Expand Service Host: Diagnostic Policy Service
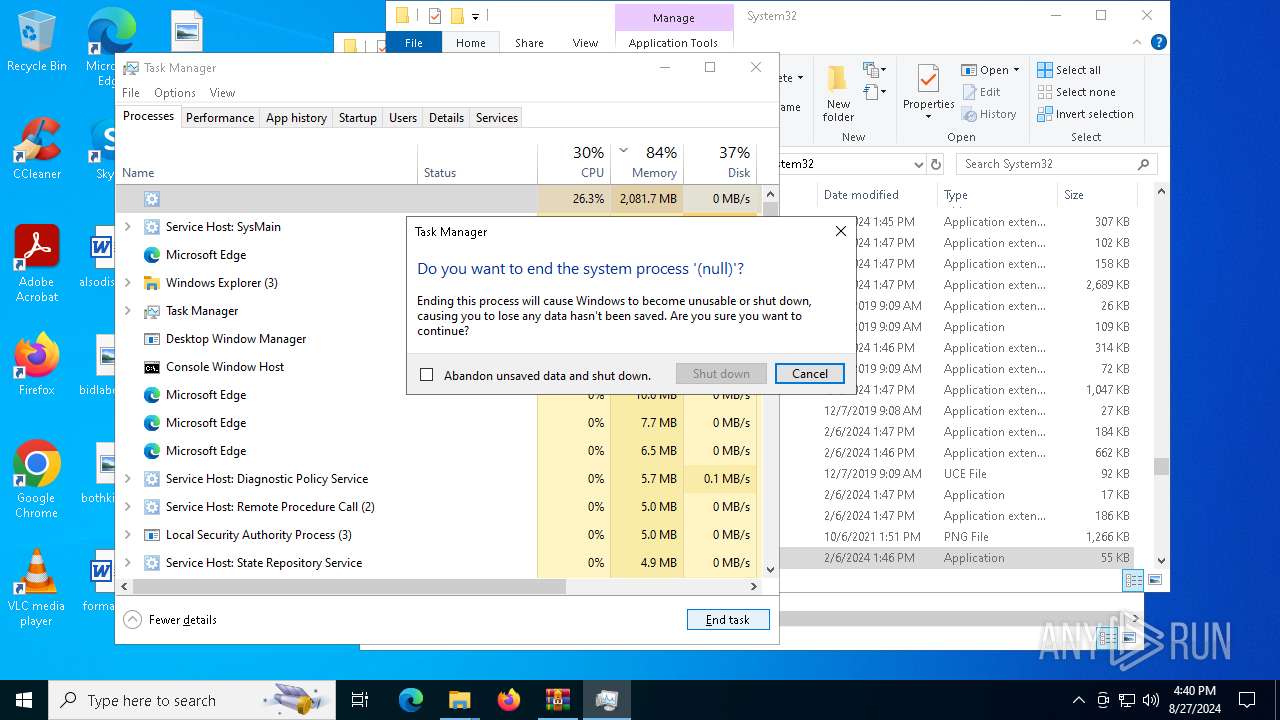 127,479
